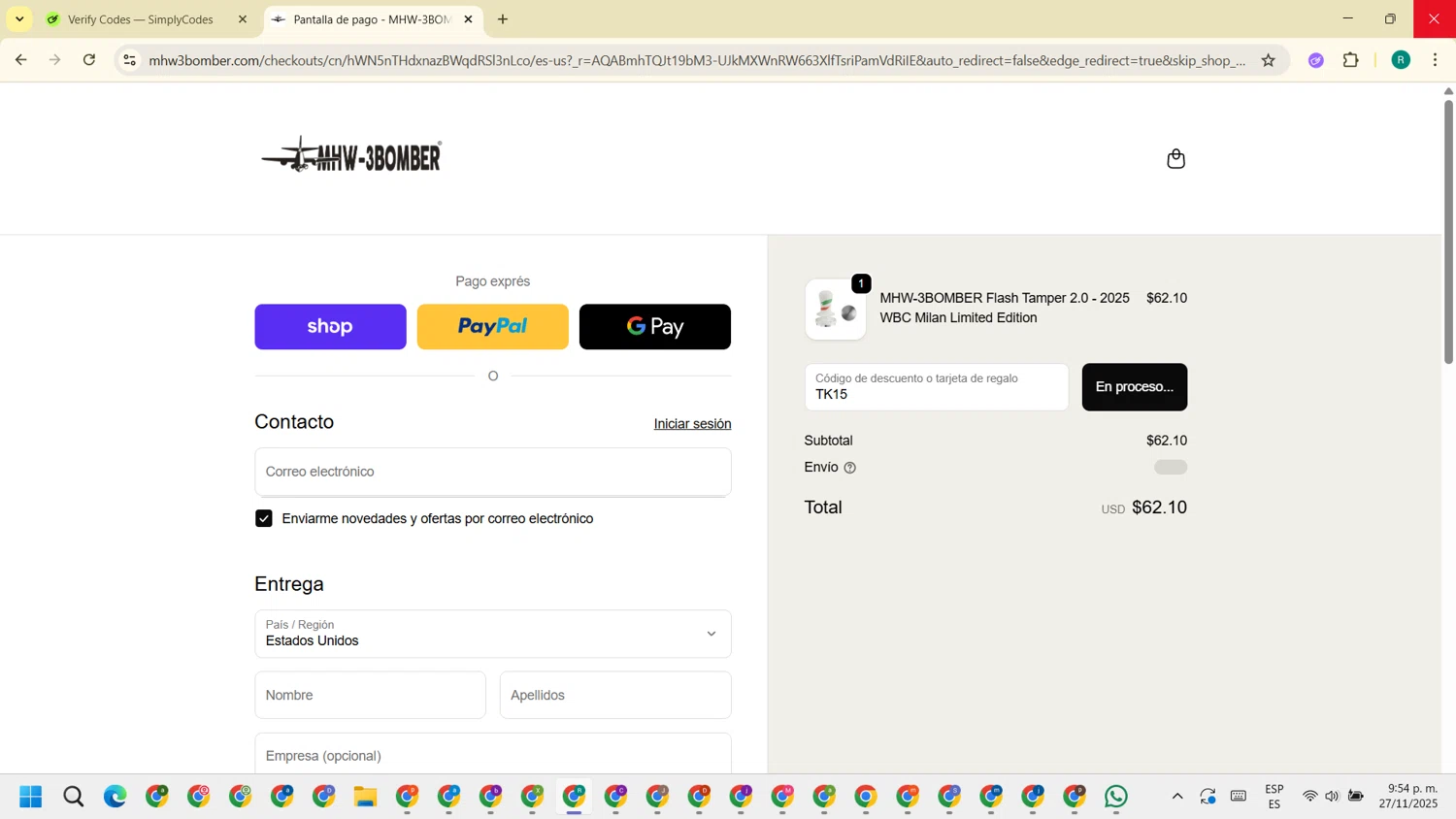Focus the Apellidos input field

tap(615, 695)
